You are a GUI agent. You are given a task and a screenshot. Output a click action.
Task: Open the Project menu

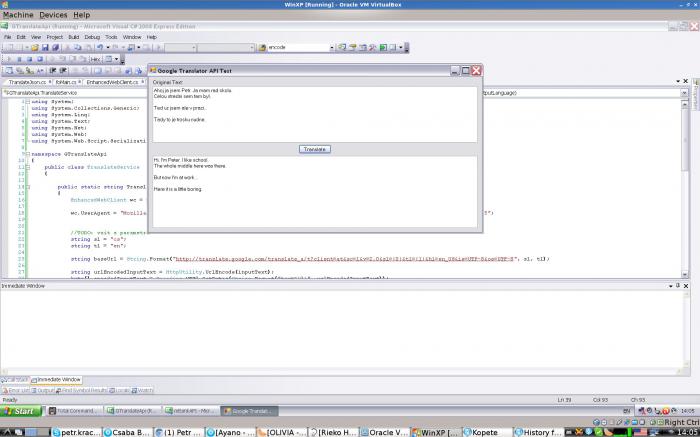[54, 37]
